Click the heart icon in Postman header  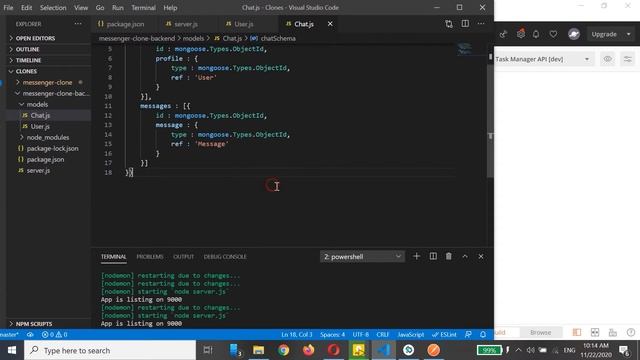point(553,34)
